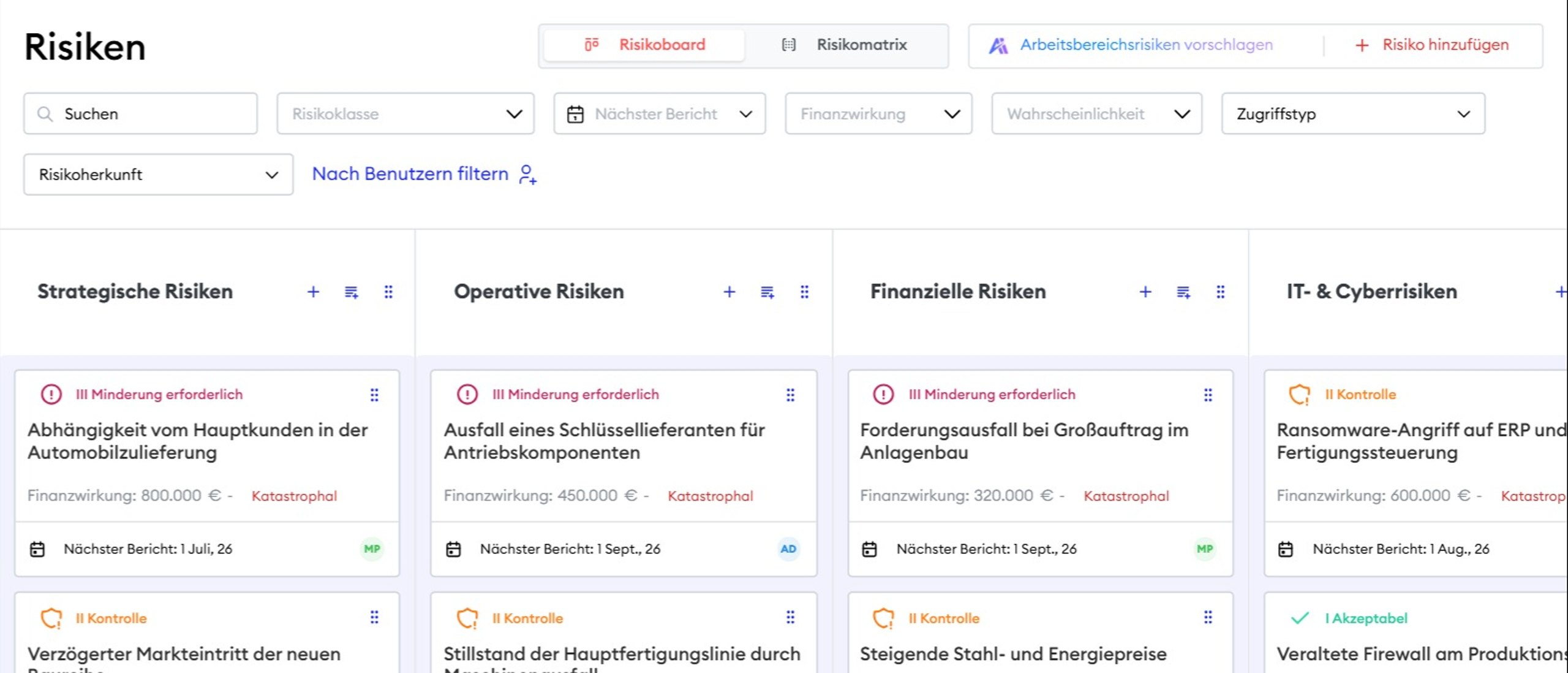Click the user-plus icon beside Nach Benutzern filtern
Image resolution: width=1568 pixels, height=673 pixels.
(x=527, y=175)
